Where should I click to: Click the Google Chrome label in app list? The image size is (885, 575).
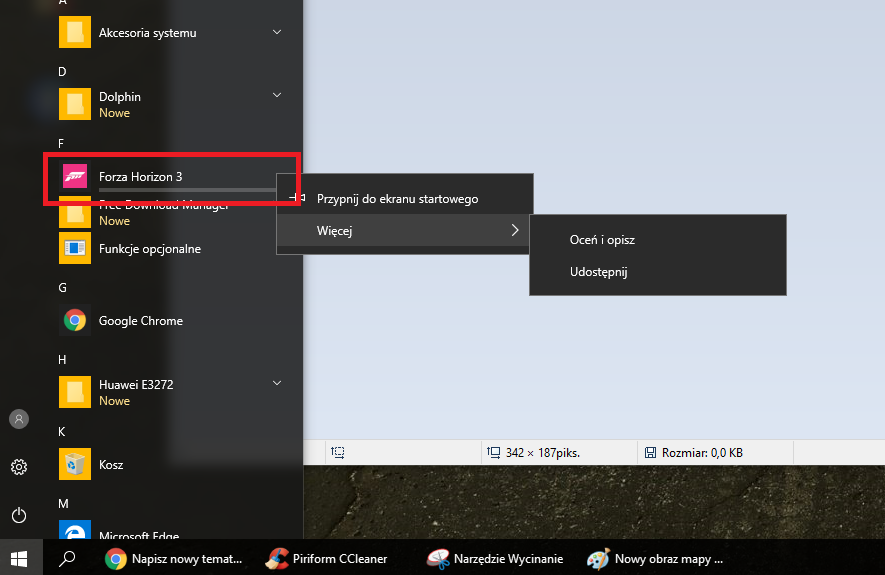(141, 321)
